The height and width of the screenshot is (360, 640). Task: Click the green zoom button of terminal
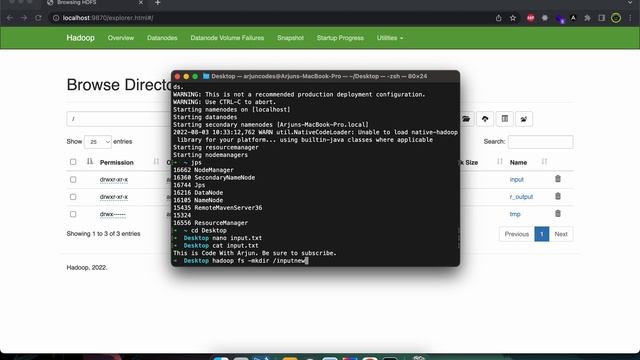(195, 76)
